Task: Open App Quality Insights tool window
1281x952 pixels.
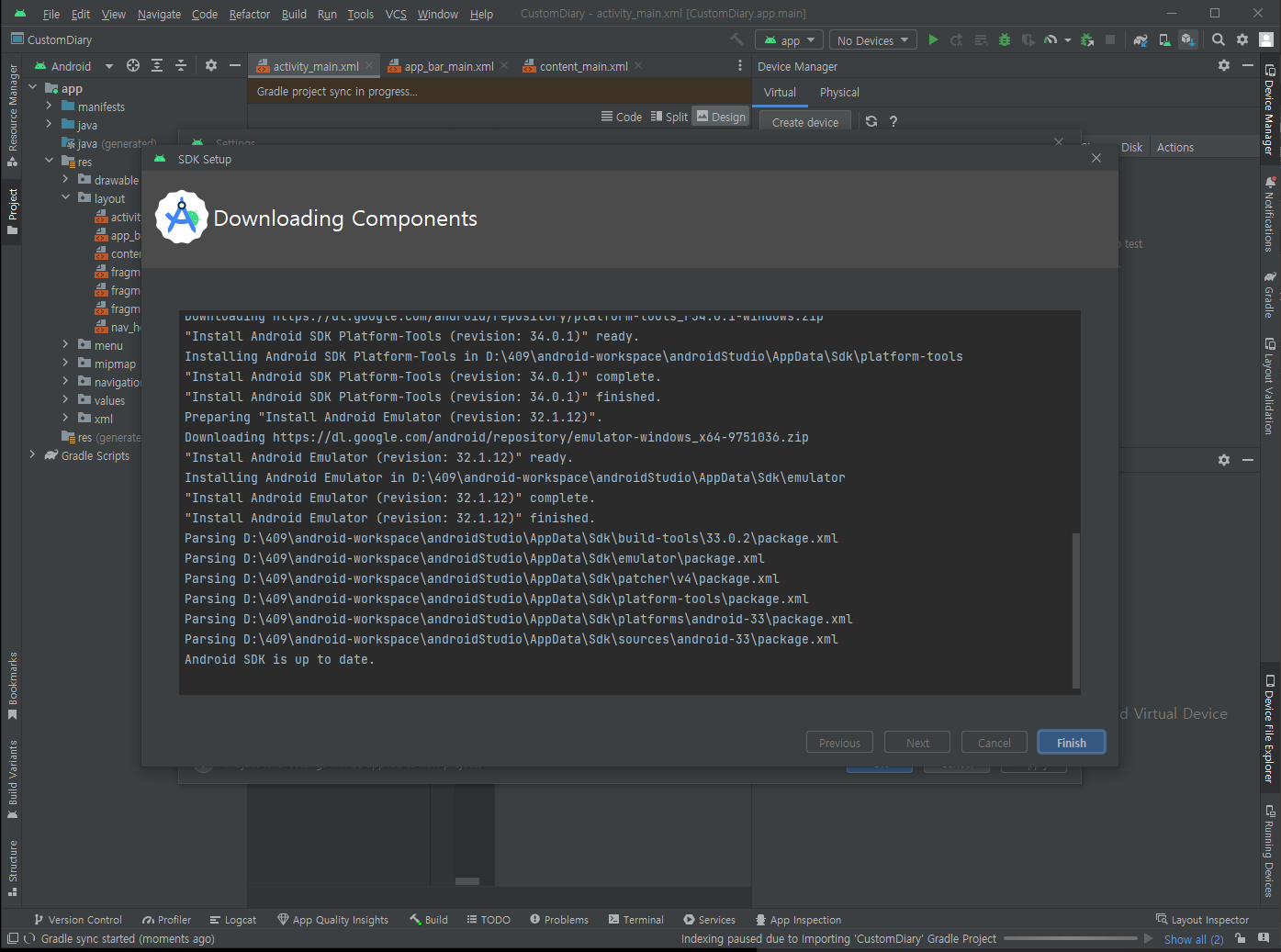Action: pos(332,920)
